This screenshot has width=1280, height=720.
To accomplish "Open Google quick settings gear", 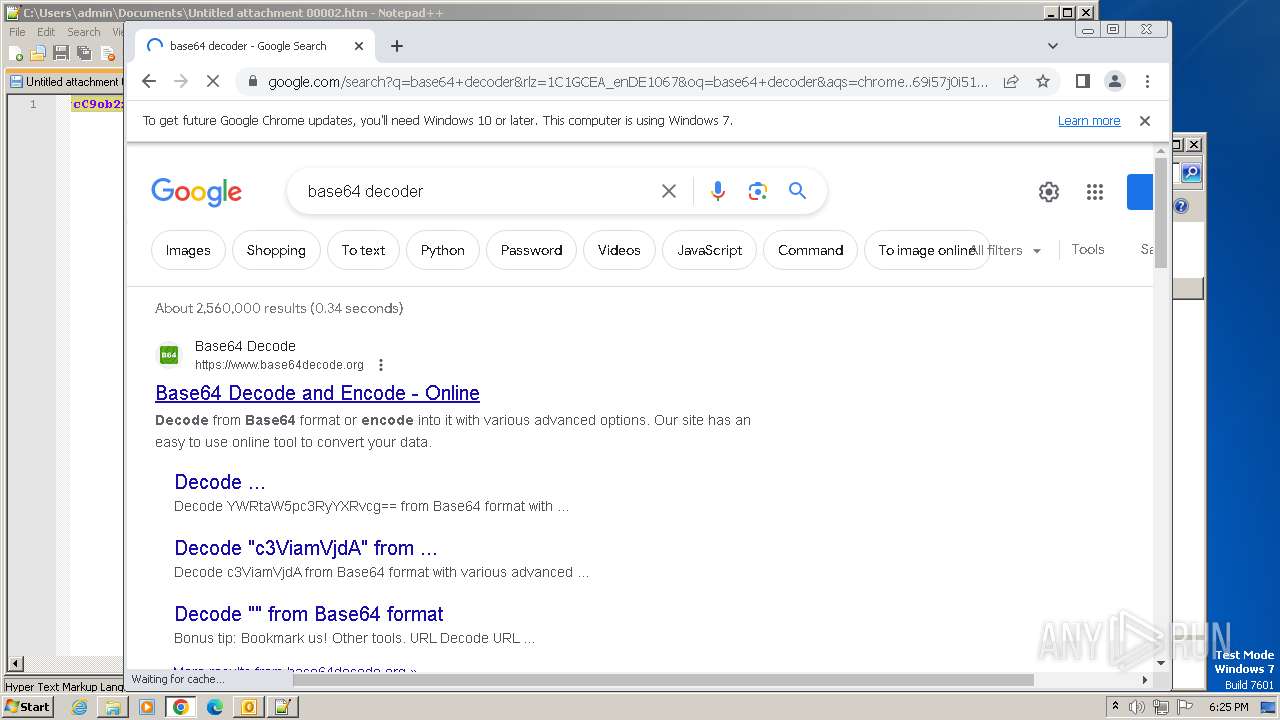I will coord(1048,192).
